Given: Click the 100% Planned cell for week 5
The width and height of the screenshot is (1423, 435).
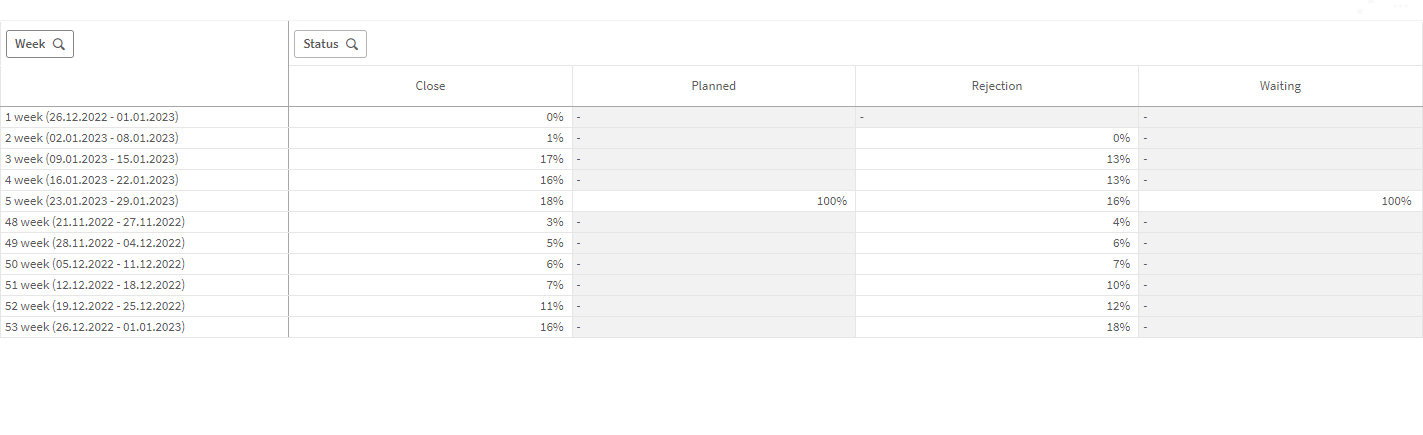Looking at the screenshot, I should pos(832,201).
